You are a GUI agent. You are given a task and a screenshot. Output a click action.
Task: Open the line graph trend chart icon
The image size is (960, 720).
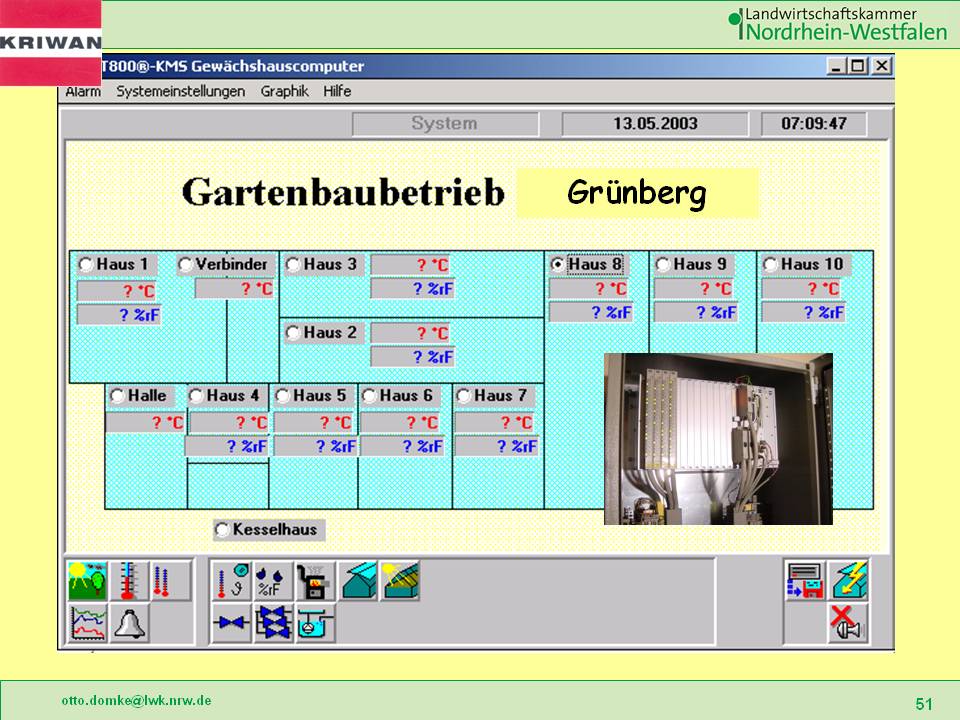(x=87, y=623)
